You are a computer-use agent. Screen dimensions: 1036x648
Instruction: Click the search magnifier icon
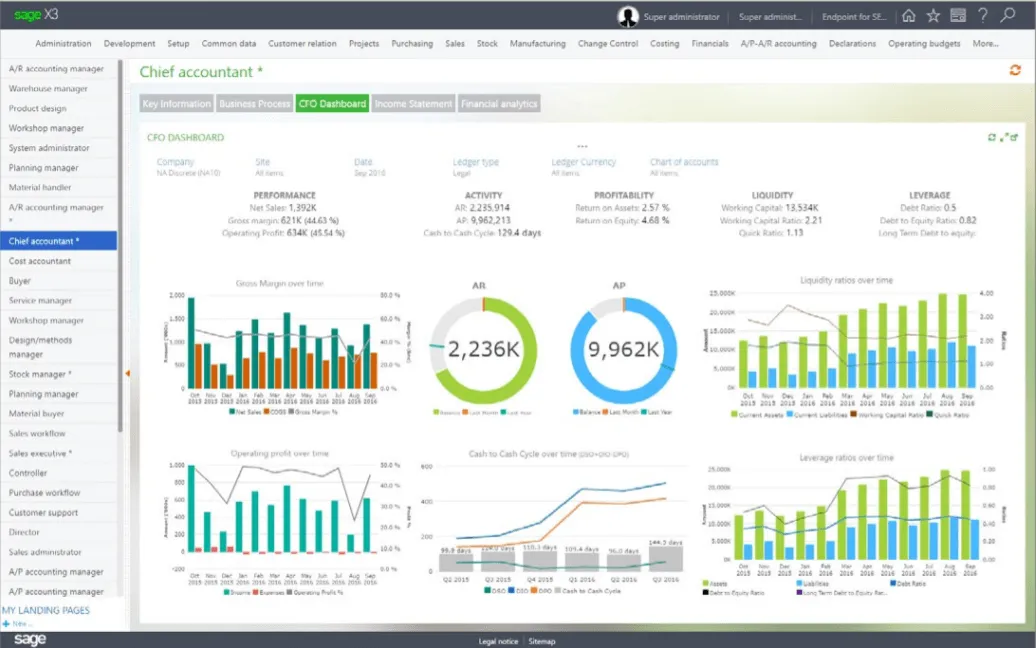(1008, 16)
